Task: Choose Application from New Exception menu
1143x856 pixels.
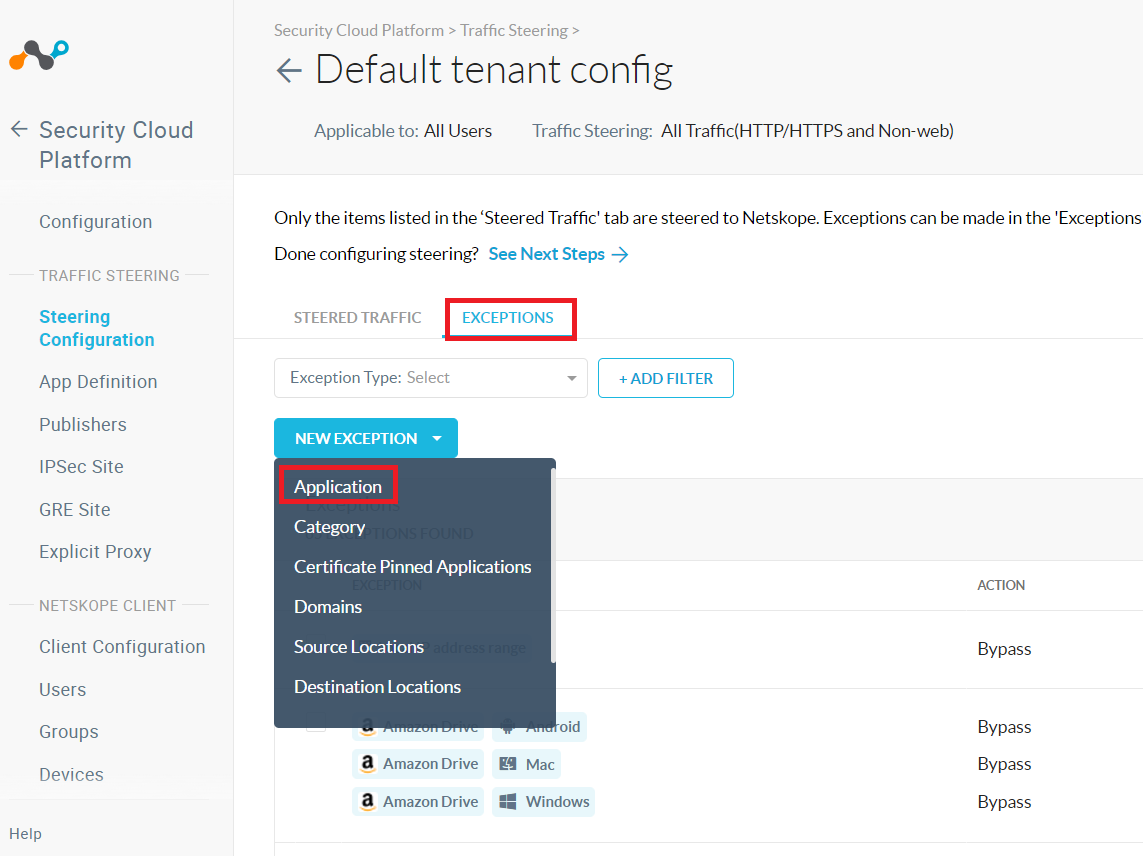Action: point(338,486)
